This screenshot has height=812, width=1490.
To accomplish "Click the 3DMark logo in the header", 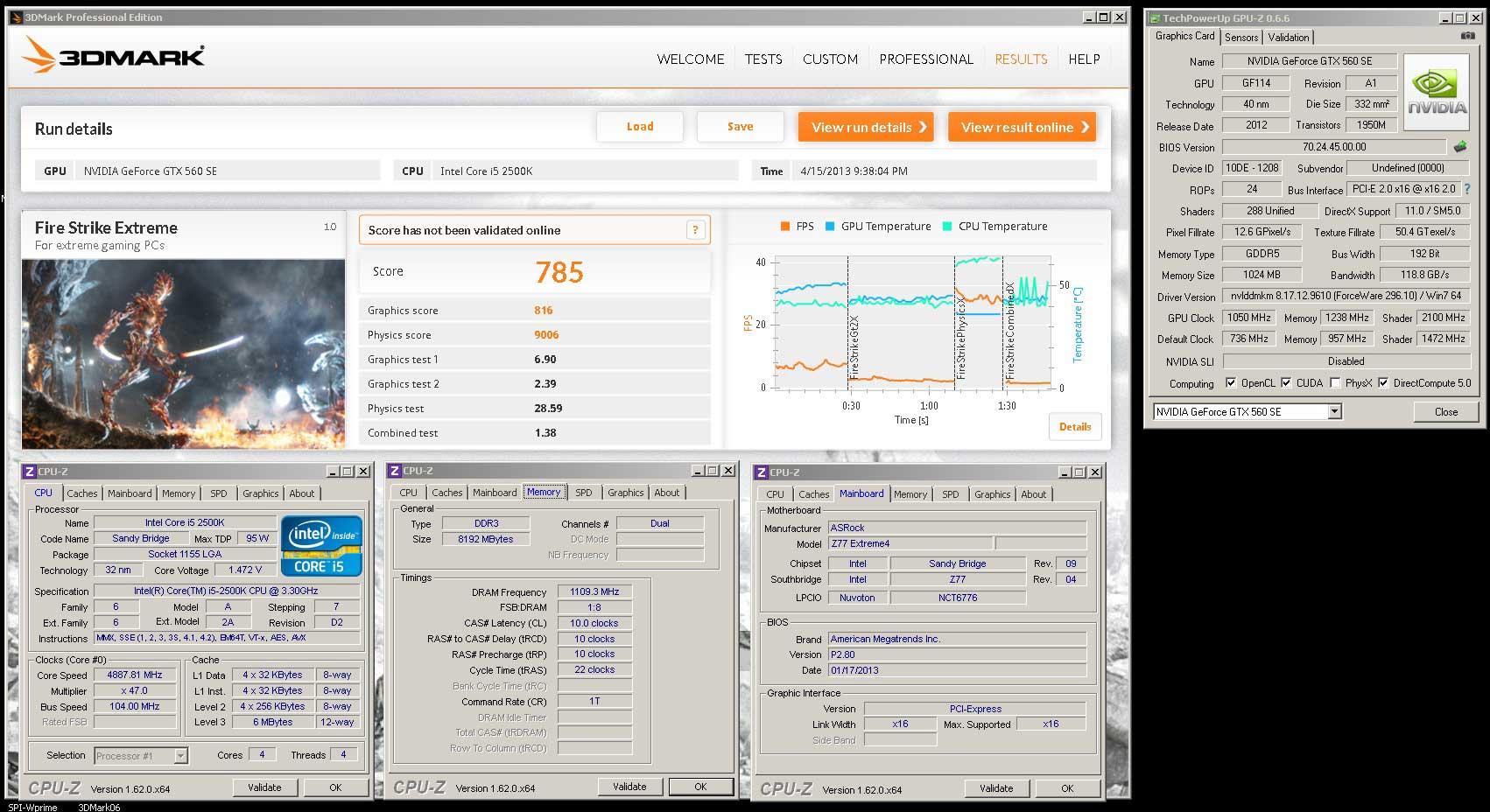I will pos(113,55).
